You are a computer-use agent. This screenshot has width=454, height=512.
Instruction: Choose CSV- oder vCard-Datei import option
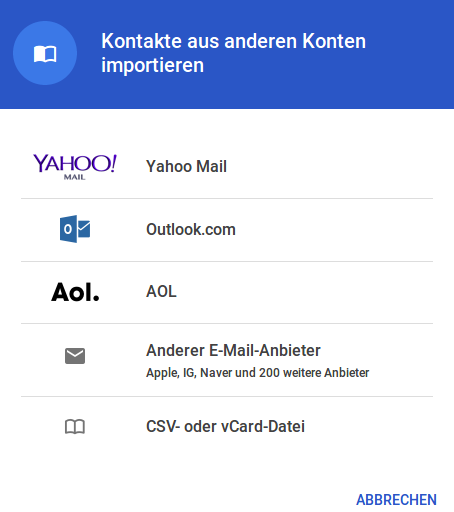pos(227,426)
